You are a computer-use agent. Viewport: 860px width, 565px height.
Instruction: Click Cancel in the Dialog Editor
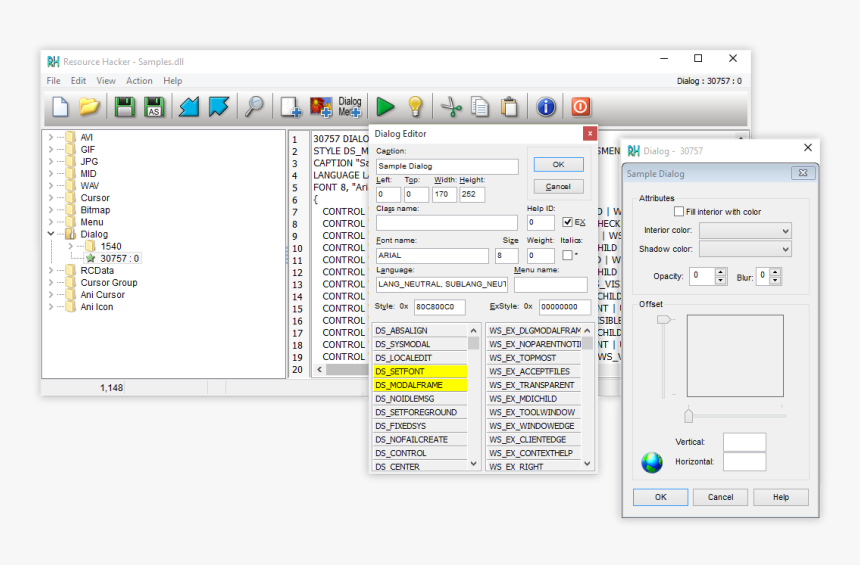[x=558, y=187]
